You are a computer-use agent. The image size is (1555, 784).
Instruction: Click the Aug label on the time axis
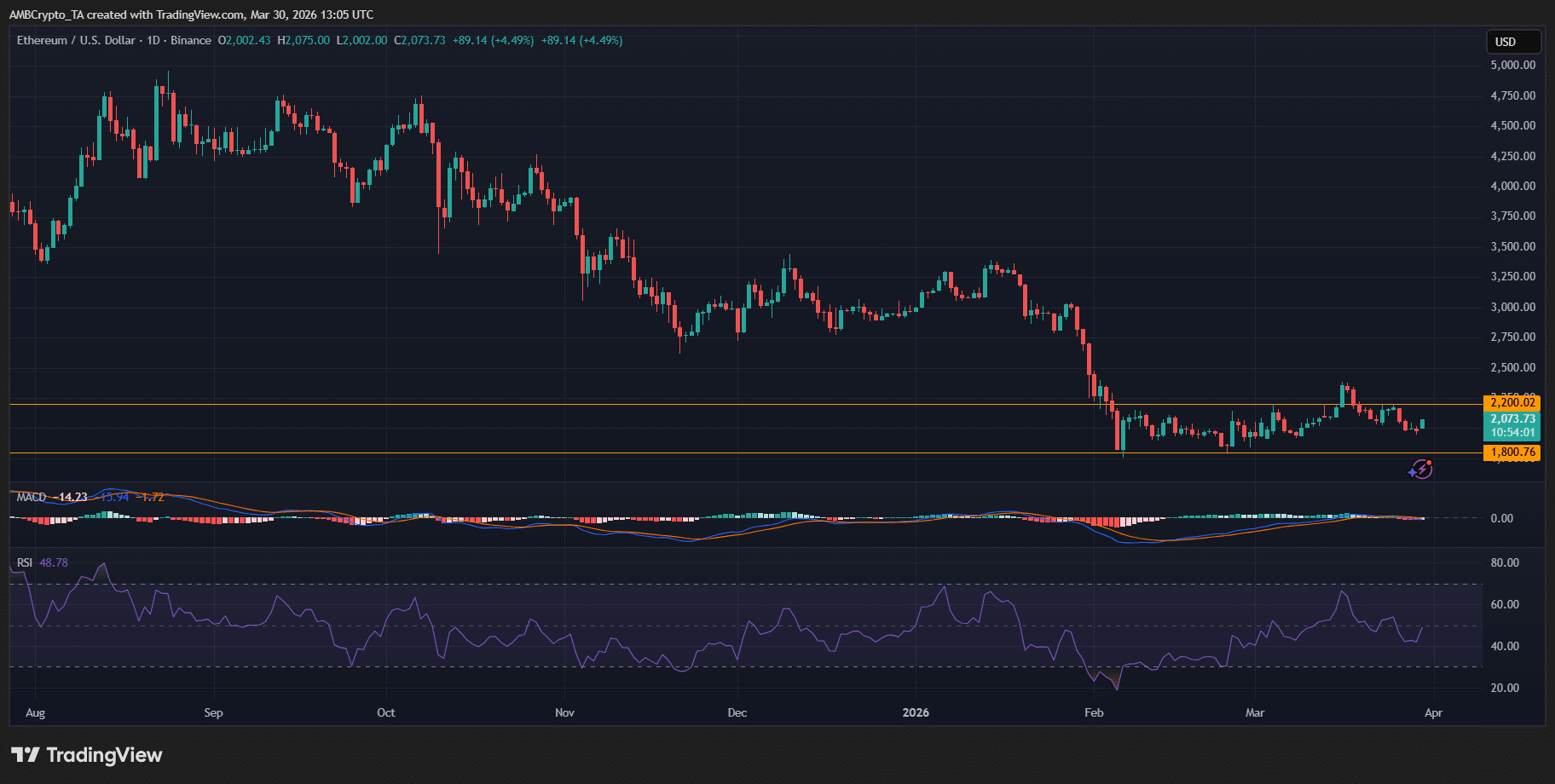(x=35, y=712)
